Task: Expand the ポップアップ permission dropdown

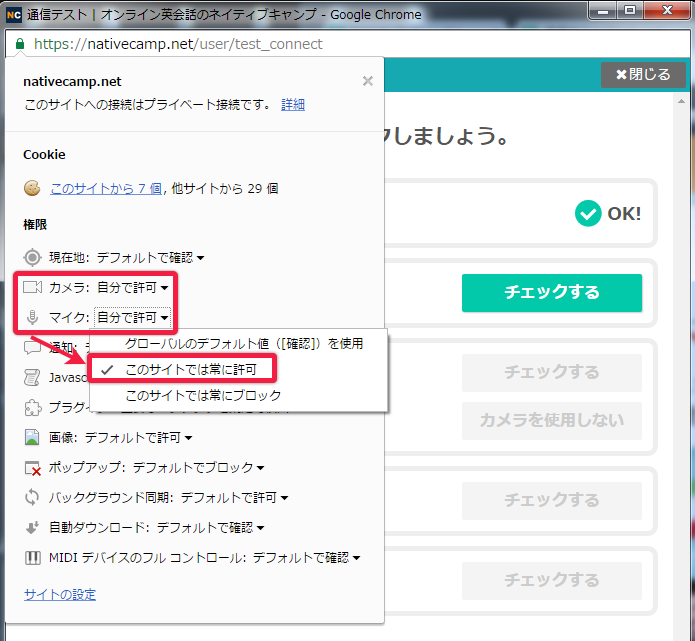Action: [x=198, y=467]
